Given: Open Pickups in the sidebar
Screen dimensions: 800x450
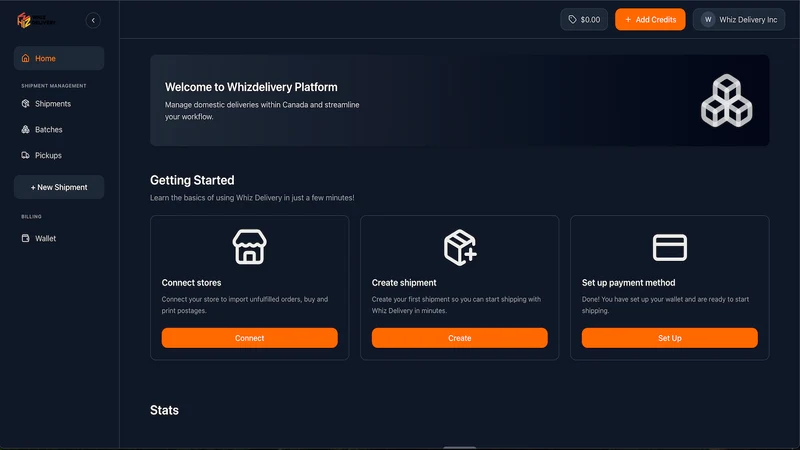Looking at the screenshot, I should pos(59,155).
